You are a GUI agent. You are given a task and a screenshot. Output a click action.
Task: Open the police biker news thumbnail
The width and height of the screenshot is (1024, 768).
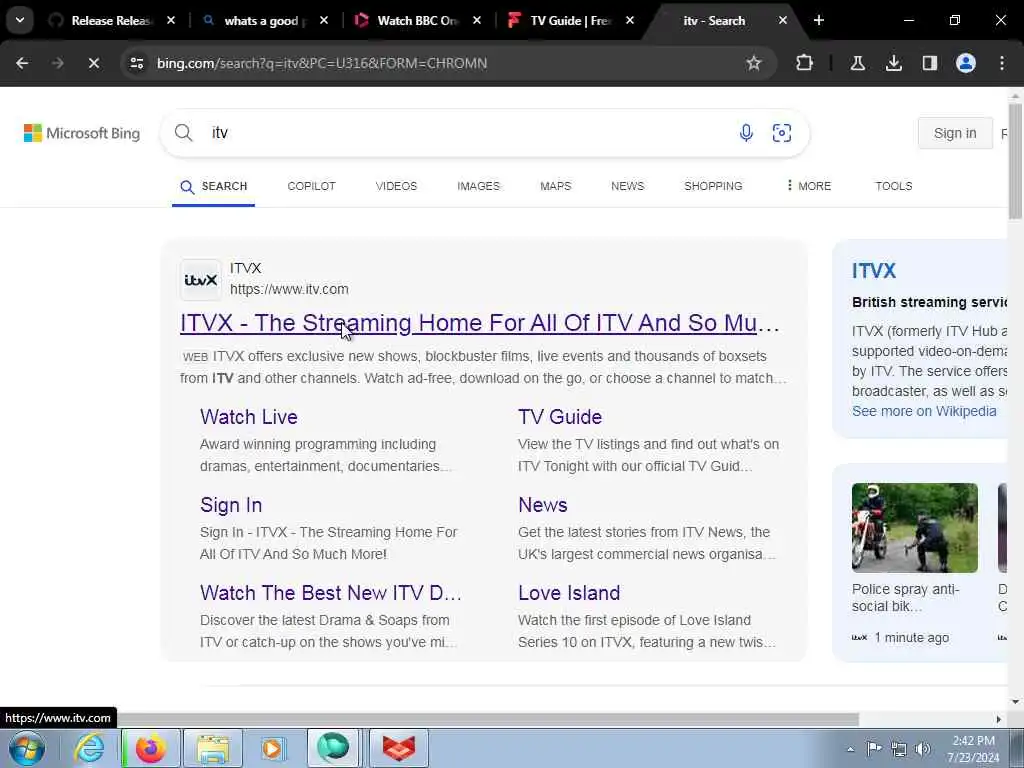tap(914, 528)
